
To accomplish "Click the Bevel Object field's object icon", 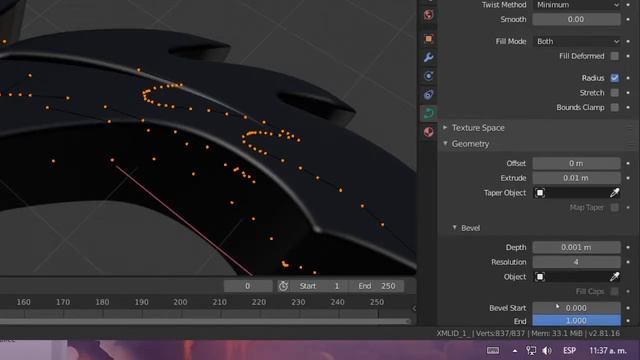I will click(540, 277).
